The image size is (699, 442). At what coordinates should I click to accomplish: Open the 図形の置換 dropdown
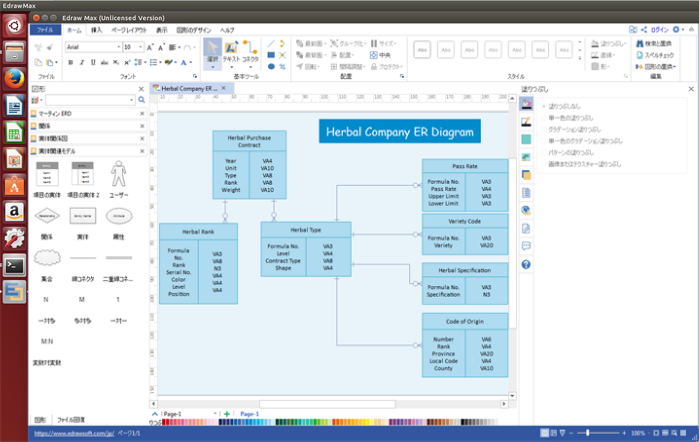pyautogui.click(x=656, y=66)
